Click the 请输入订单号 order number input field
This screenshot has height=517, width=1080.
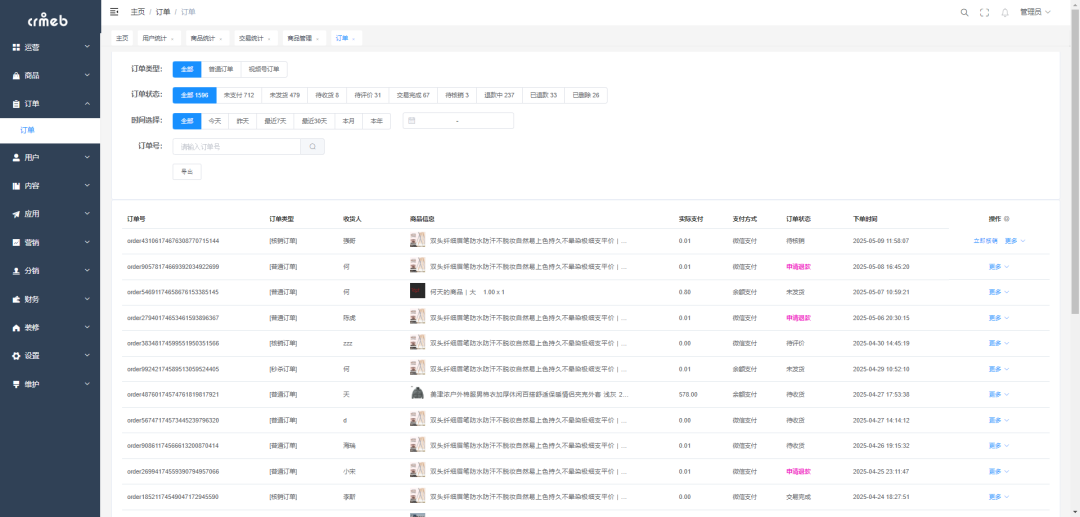click(237, 146)
